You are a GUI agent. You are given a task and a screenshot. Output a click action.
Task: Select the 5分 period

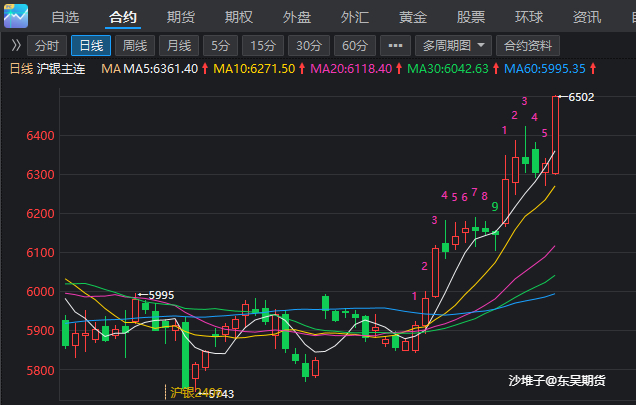(x=220, y=45)
